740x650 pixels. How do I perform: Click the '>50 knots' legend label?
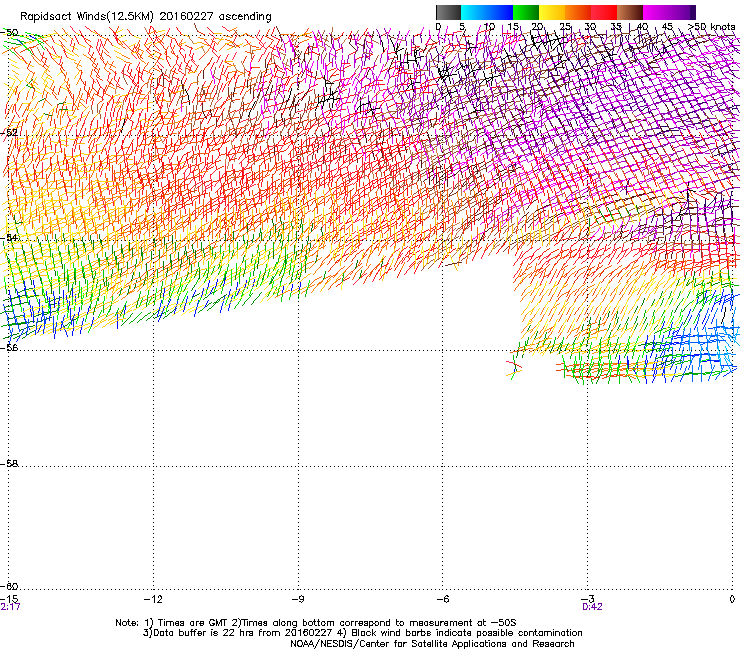point(712,27)
